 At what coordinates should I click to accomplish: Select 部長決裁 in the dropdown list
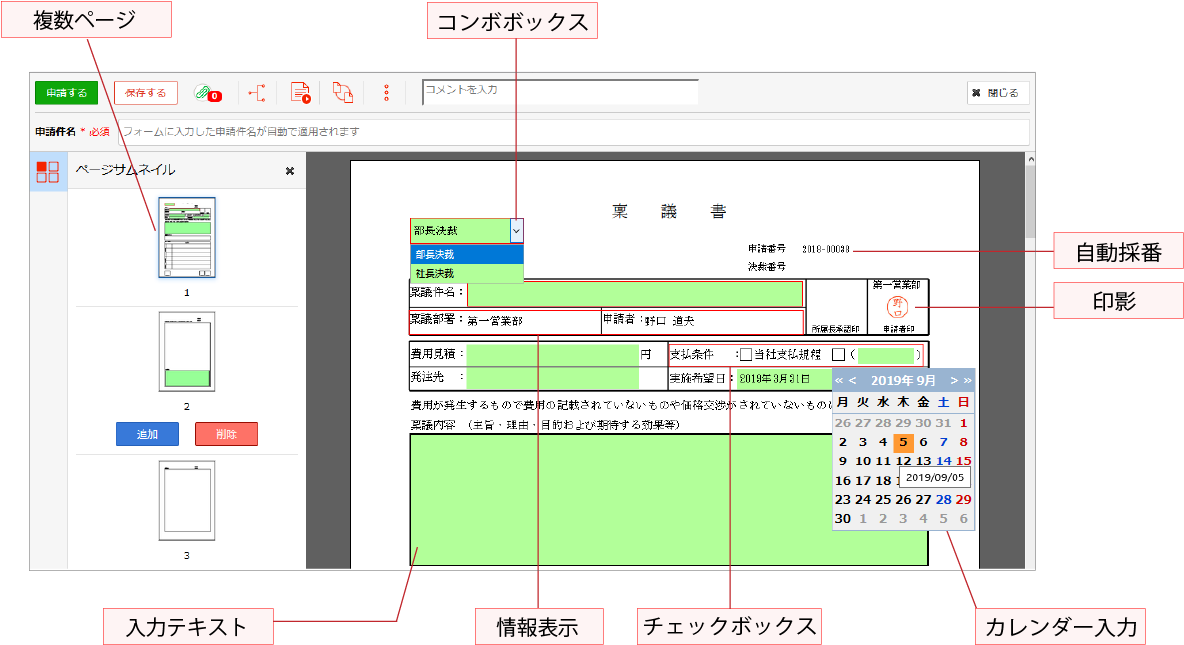(467, 255)
